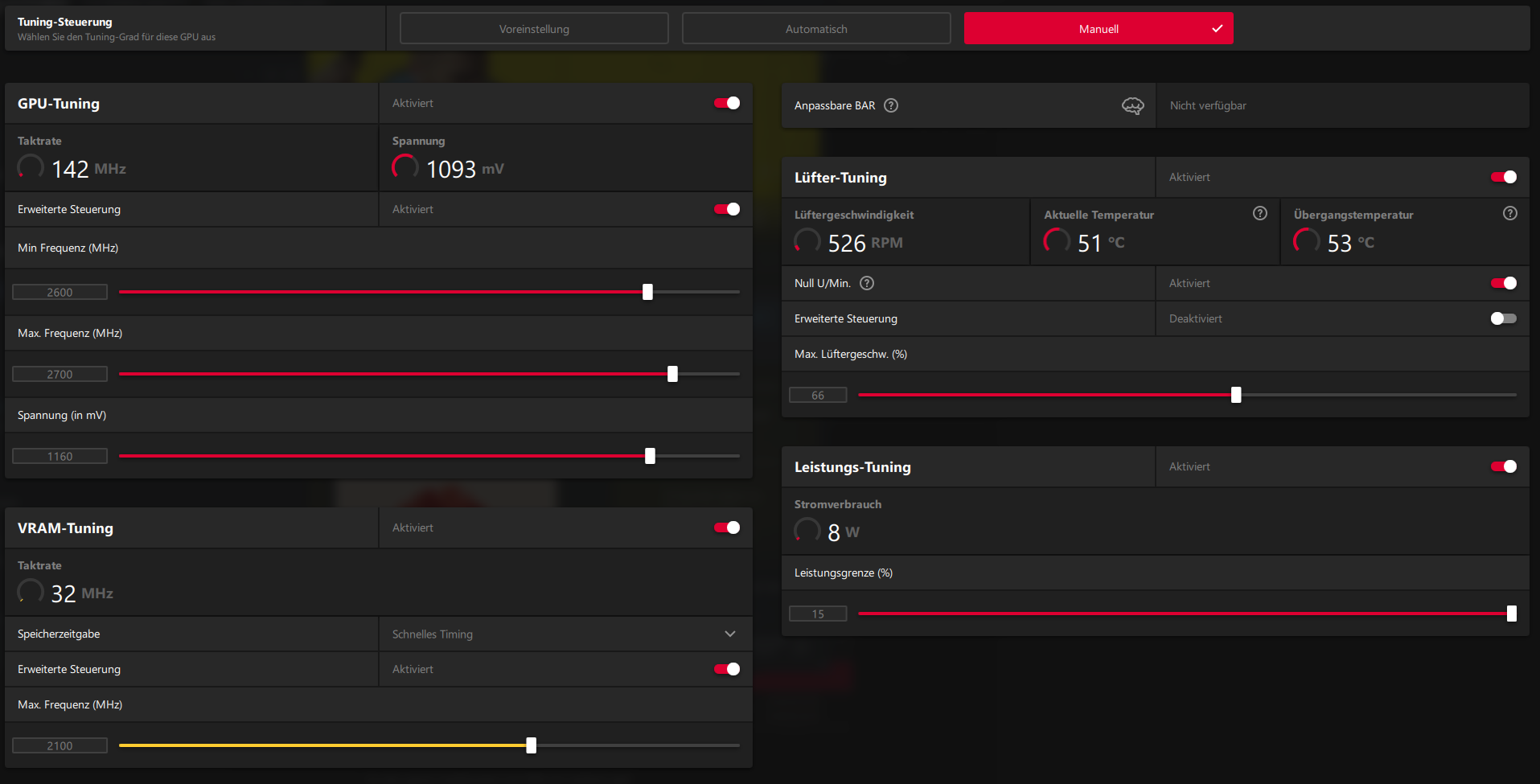Screen dimensions: 1540x784
Task: Click the Min Frequenz slider handle
Action: click(x=647, y=292)
